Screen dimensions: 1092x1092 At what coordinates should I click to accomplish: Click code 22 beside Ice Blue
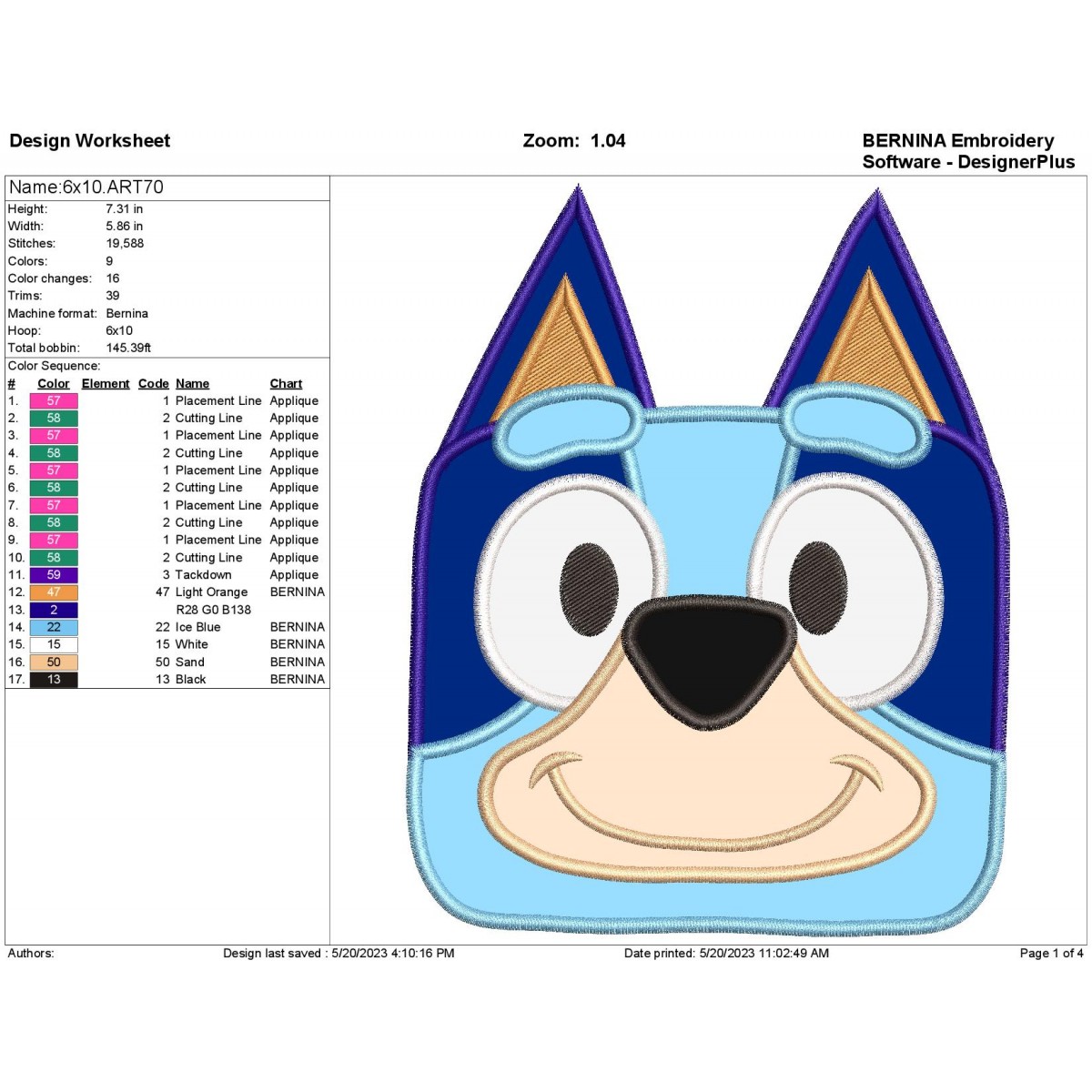(162, 627)
